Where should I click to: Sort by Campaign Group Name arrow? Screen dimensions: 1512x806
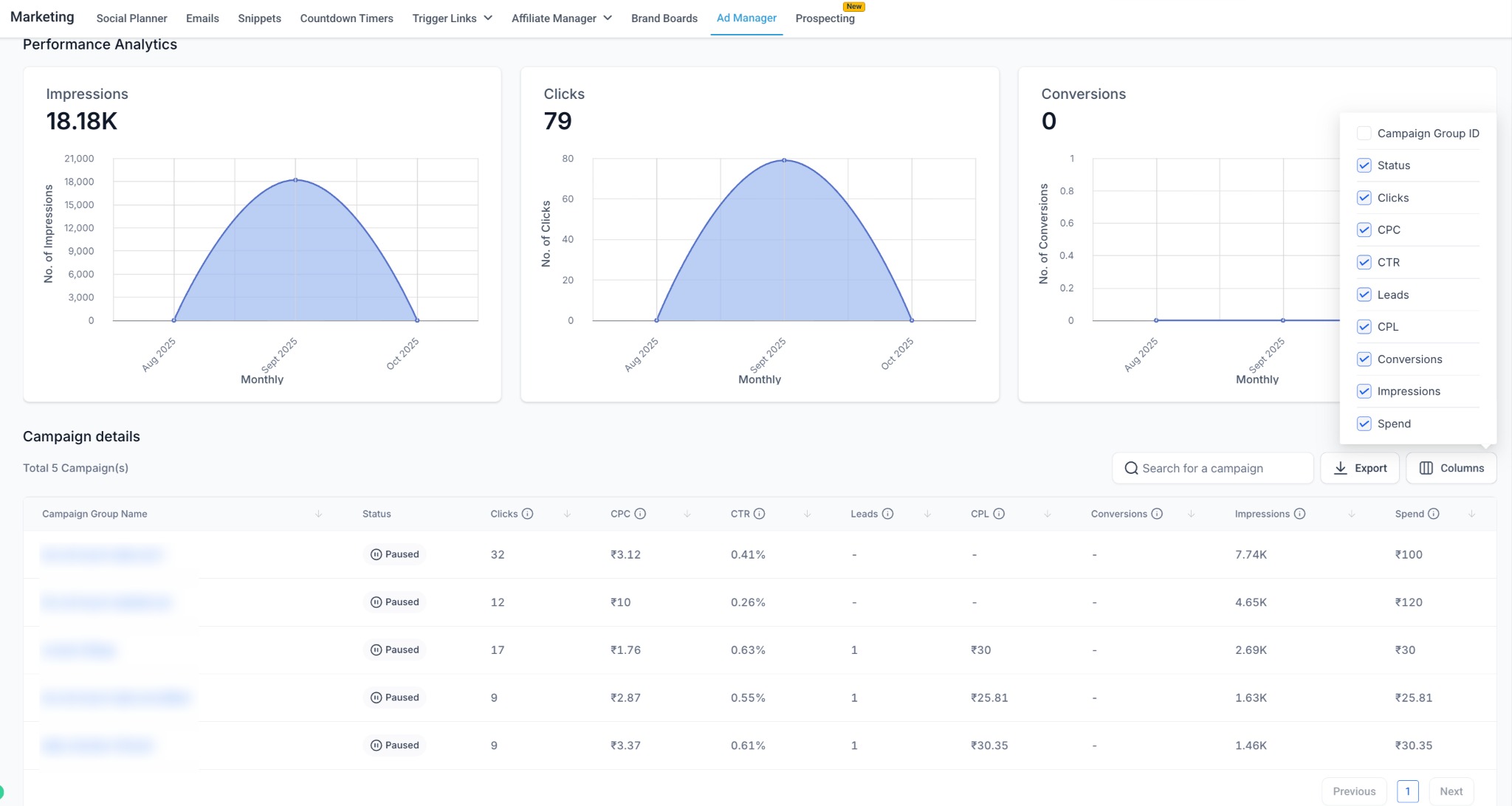point(318,514)
